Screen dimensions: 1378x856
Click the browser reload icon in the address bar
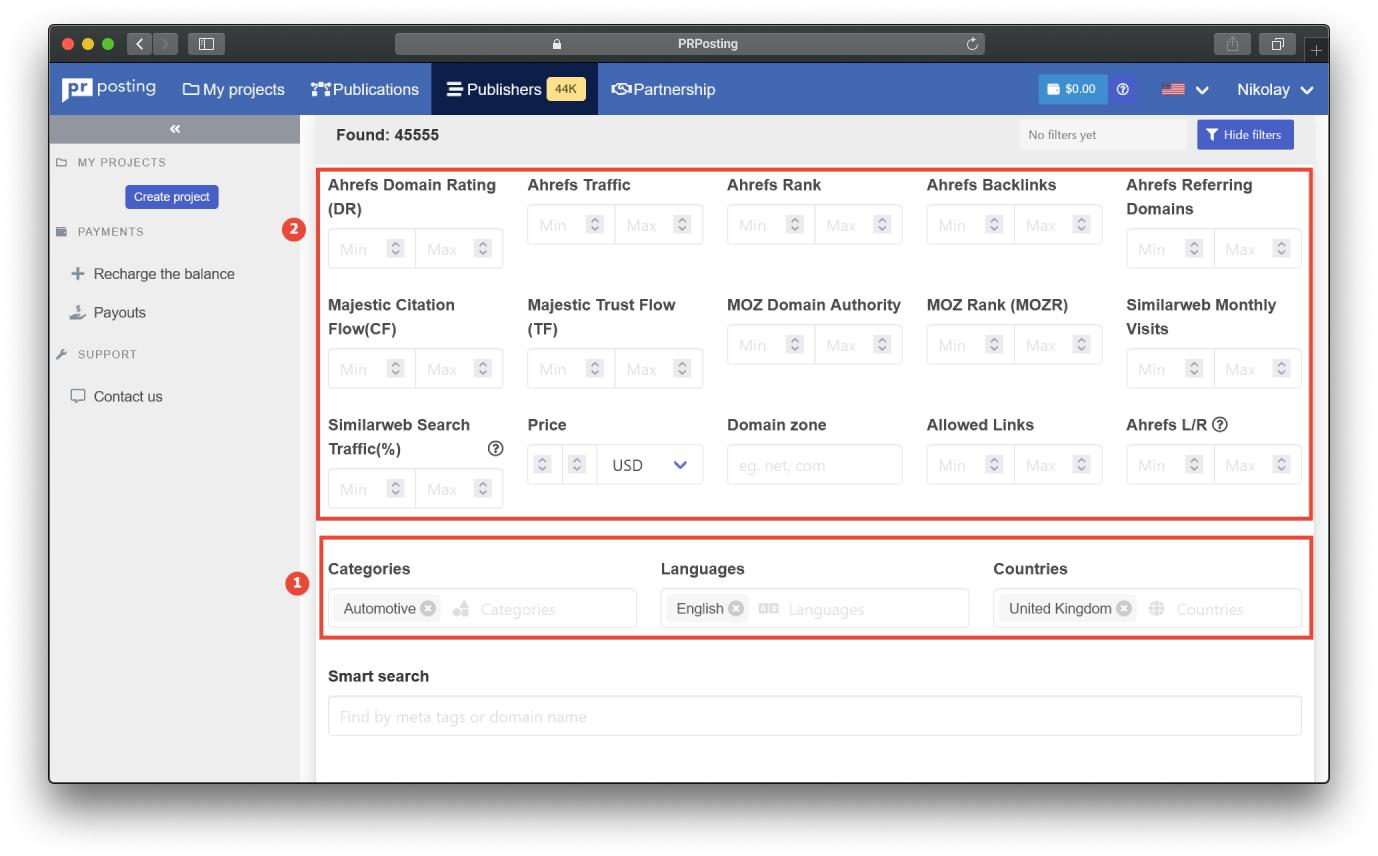971,44
